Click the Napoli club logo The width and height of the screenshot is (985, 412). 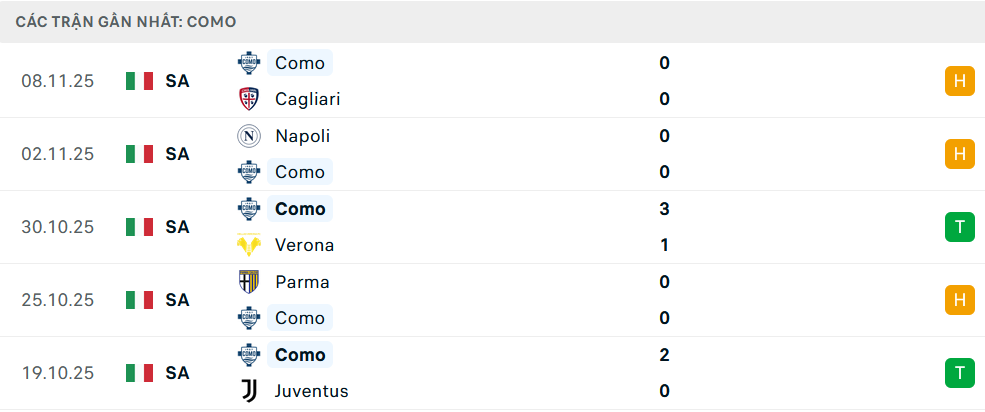pyautogui.click(x=248, y=136)
